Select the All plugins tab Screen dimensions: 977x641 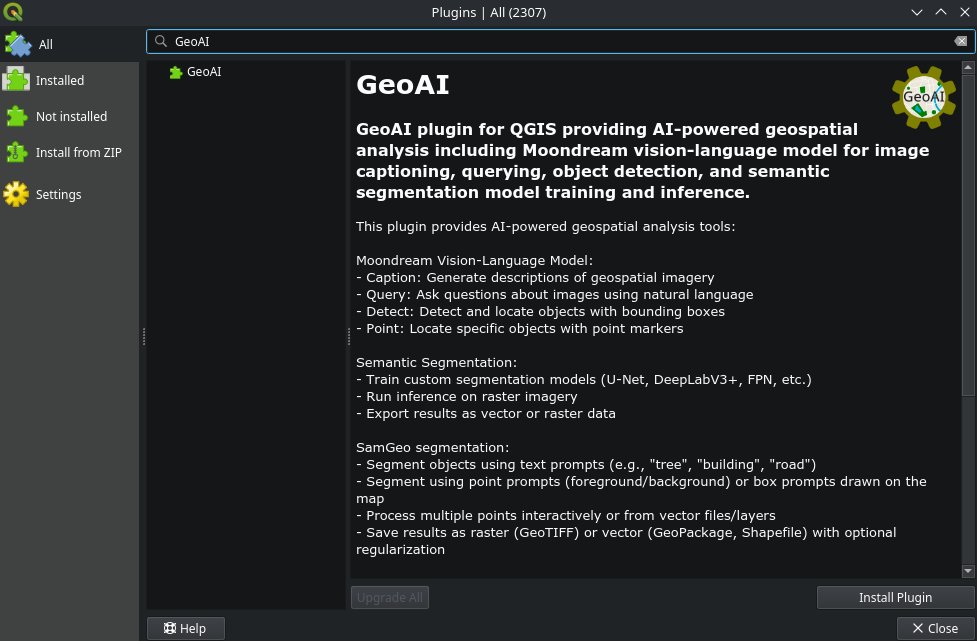[x=45, y=44]
